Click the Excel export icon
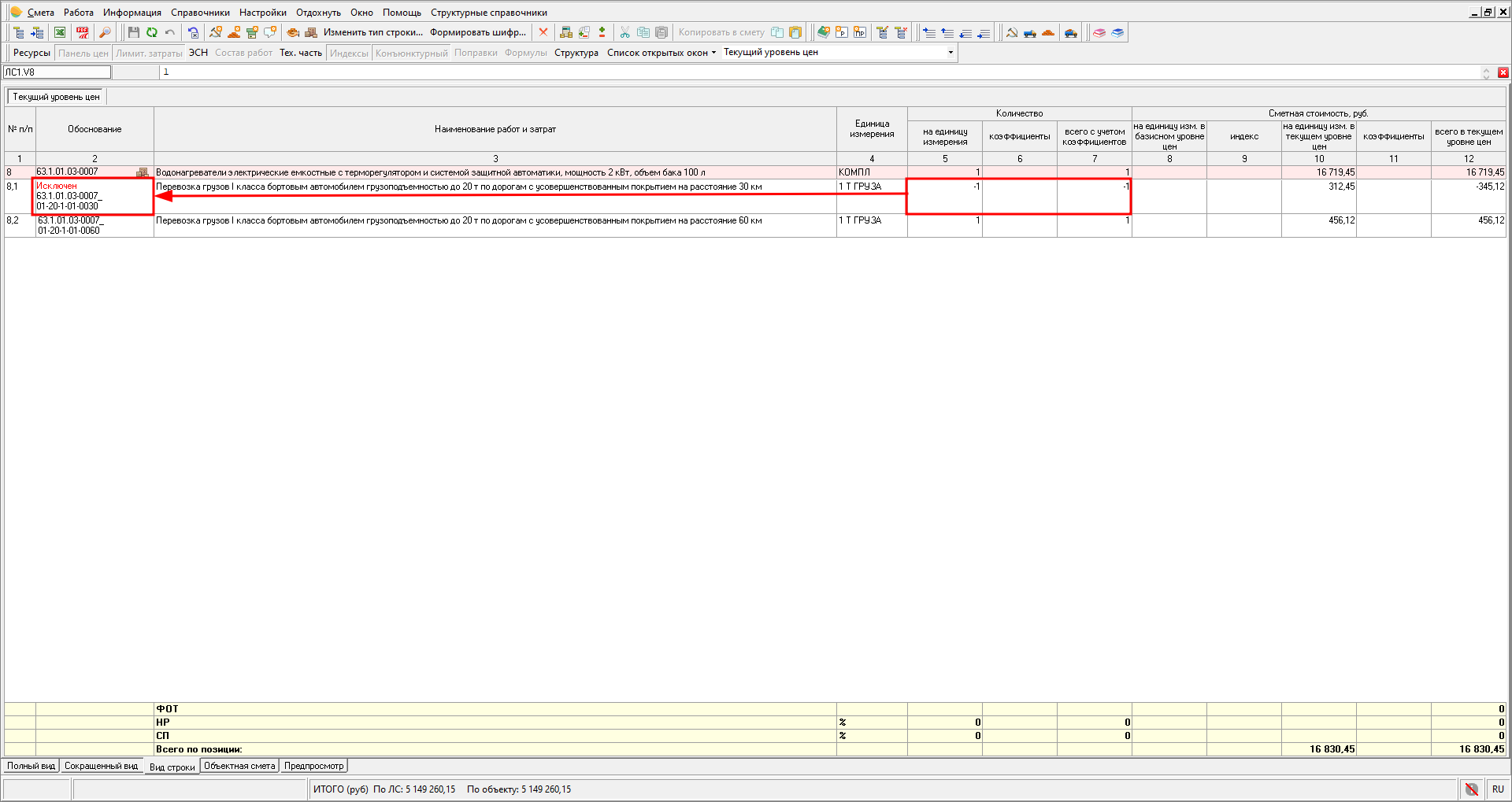The height and width of the screenshot is (802, 1512). click(x=60, y=32)
